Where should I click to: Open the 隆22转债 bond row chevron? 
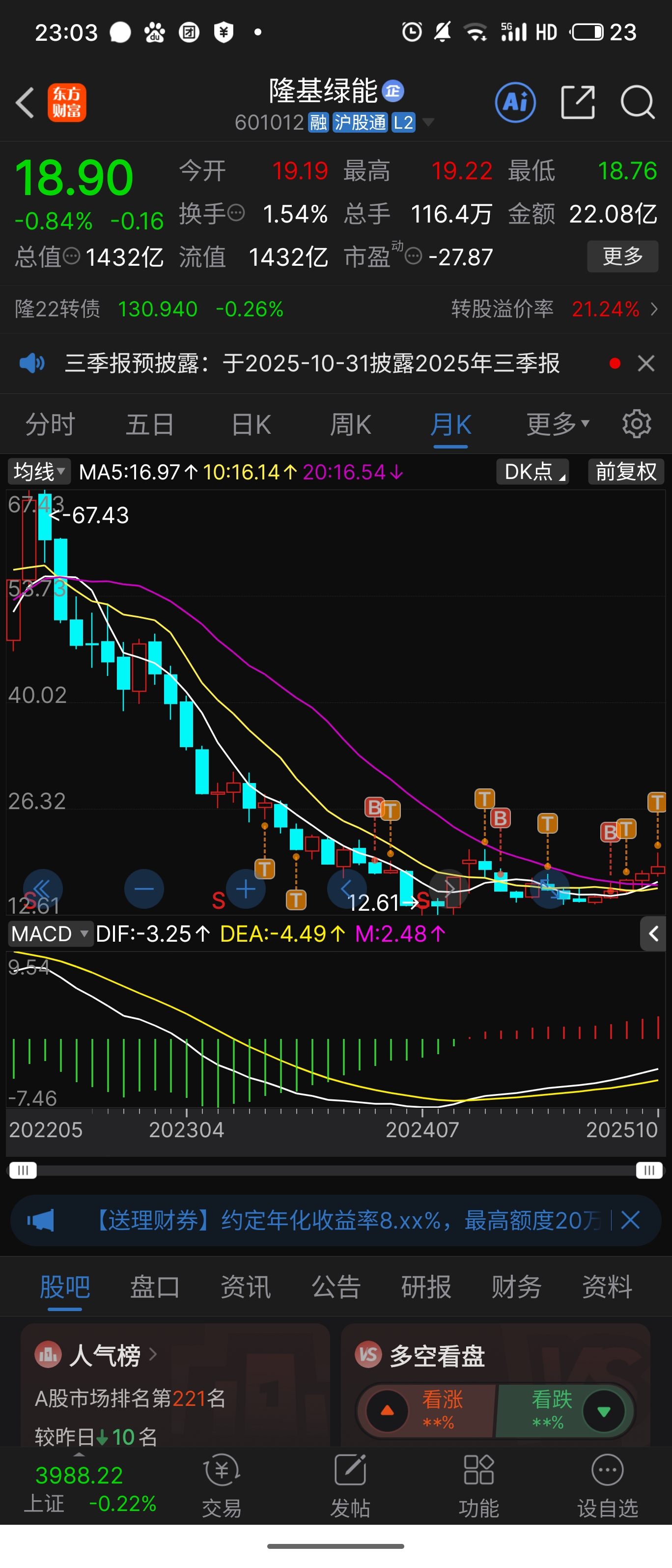click(654, 309)
